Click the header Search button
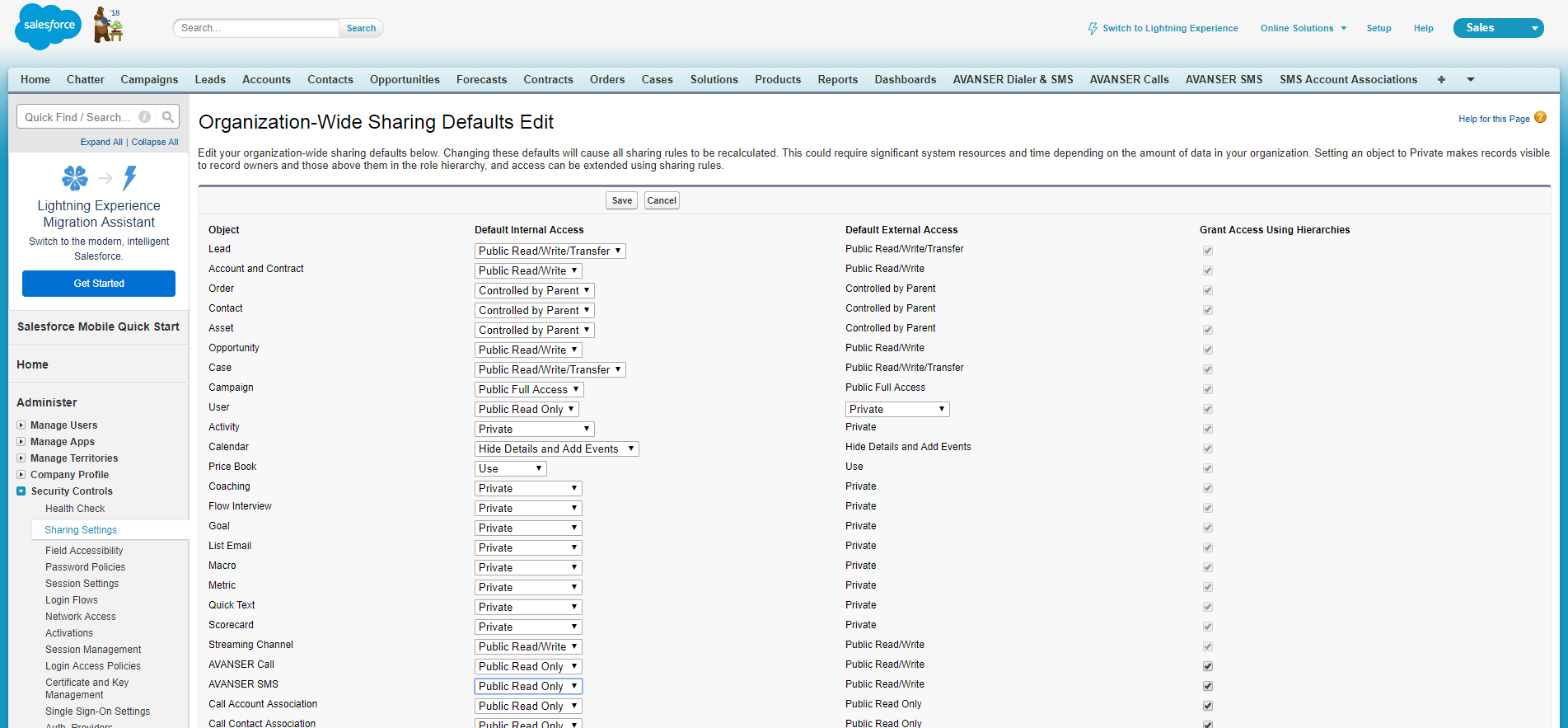 [x=361, y=28]
